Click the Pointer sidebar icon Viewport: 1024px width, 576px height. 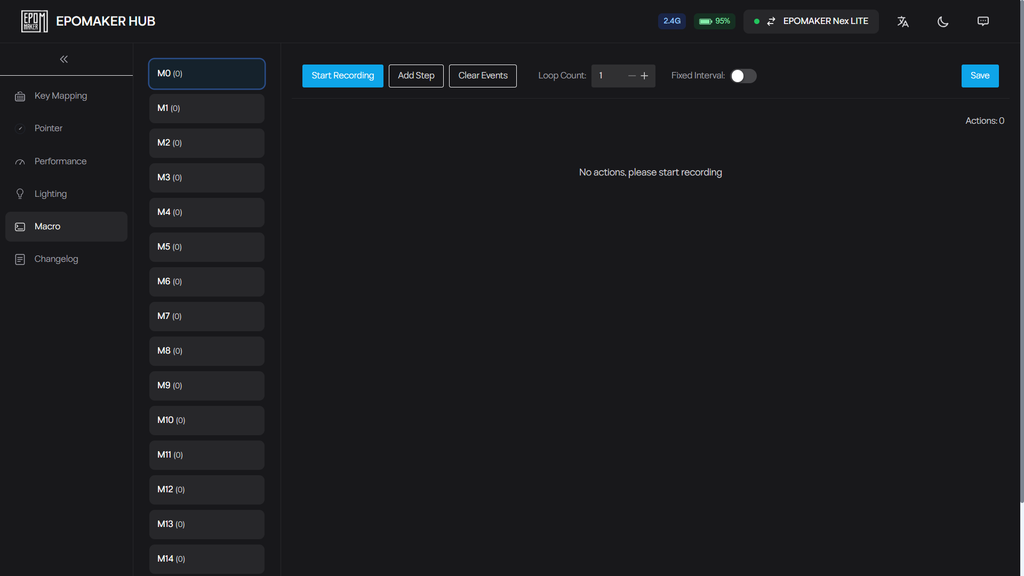(20, 129)
